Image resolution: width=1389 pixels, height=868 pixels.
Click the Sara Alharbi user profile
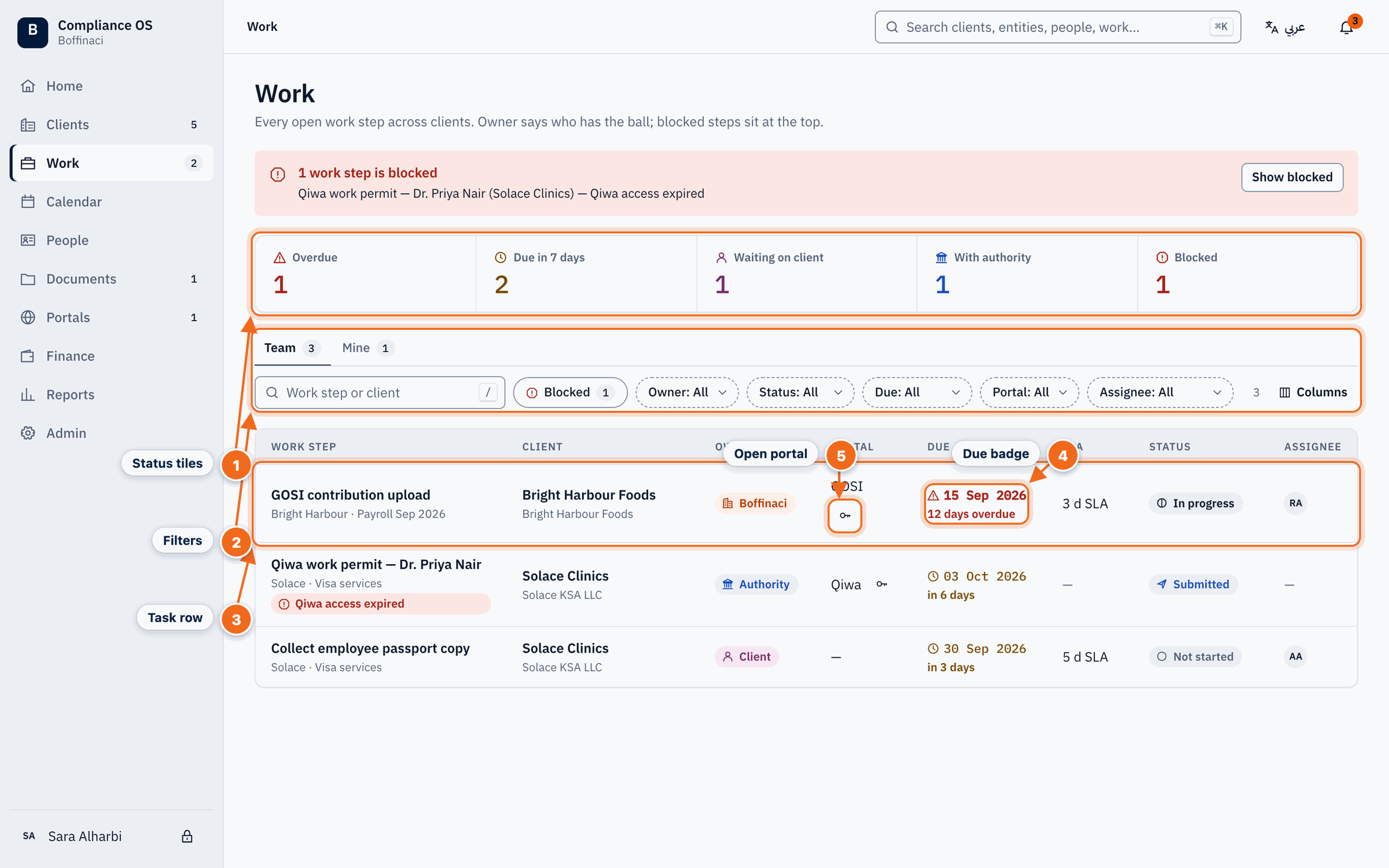84,836
